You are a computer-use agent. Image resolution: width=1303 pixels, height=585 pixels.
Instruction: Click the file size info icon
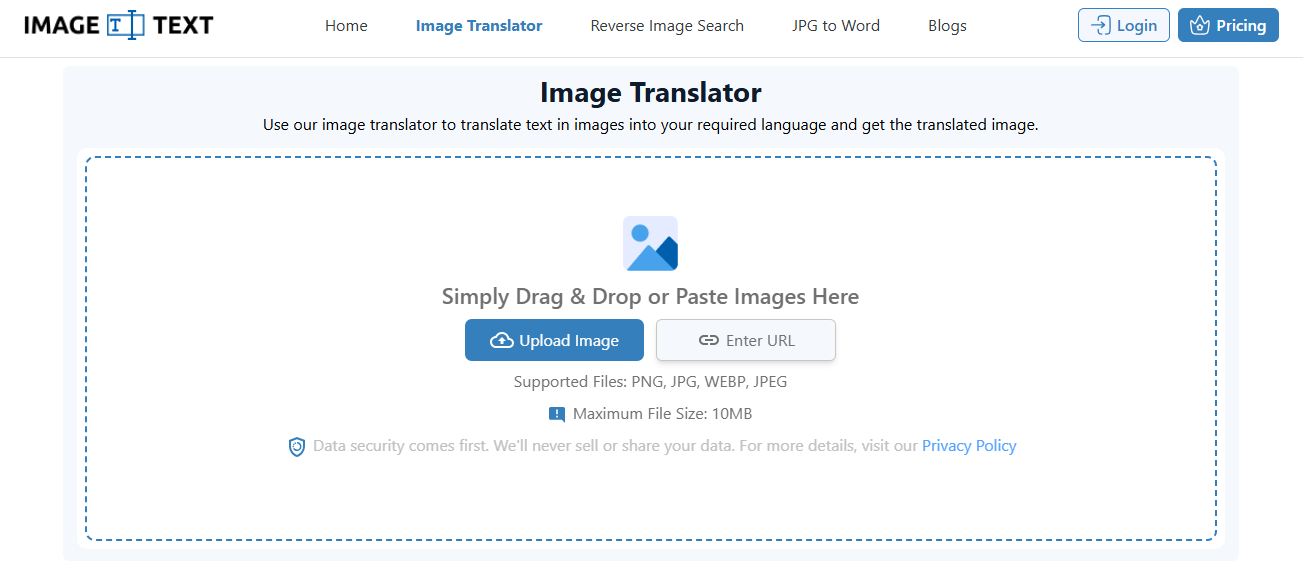pyautogui.click(x=557, y=414)
